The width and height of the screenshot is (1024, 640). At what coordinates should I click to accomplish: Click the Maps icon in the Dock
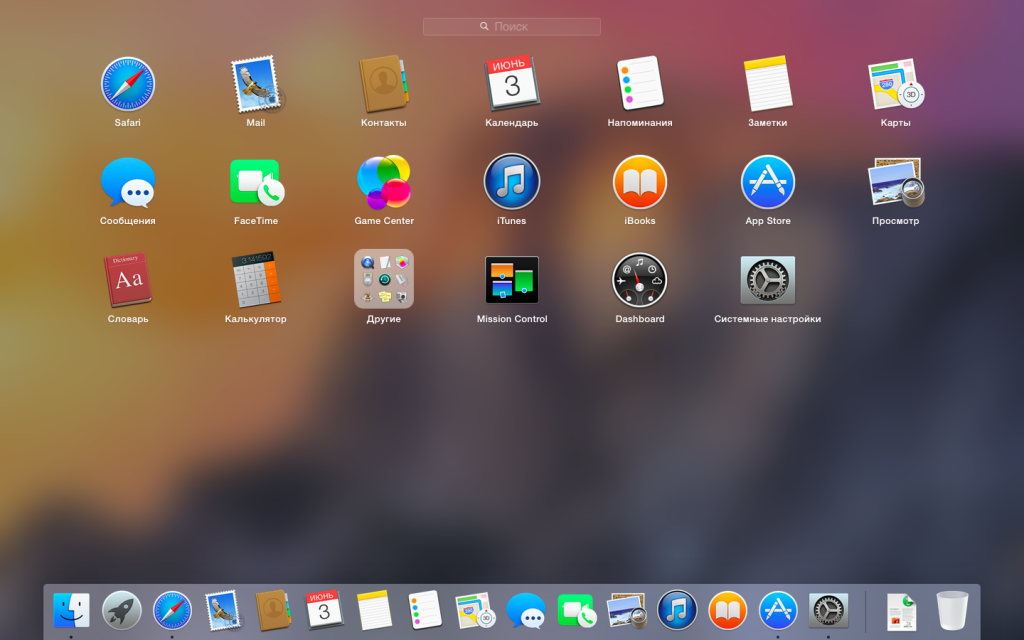pos(475,611)
